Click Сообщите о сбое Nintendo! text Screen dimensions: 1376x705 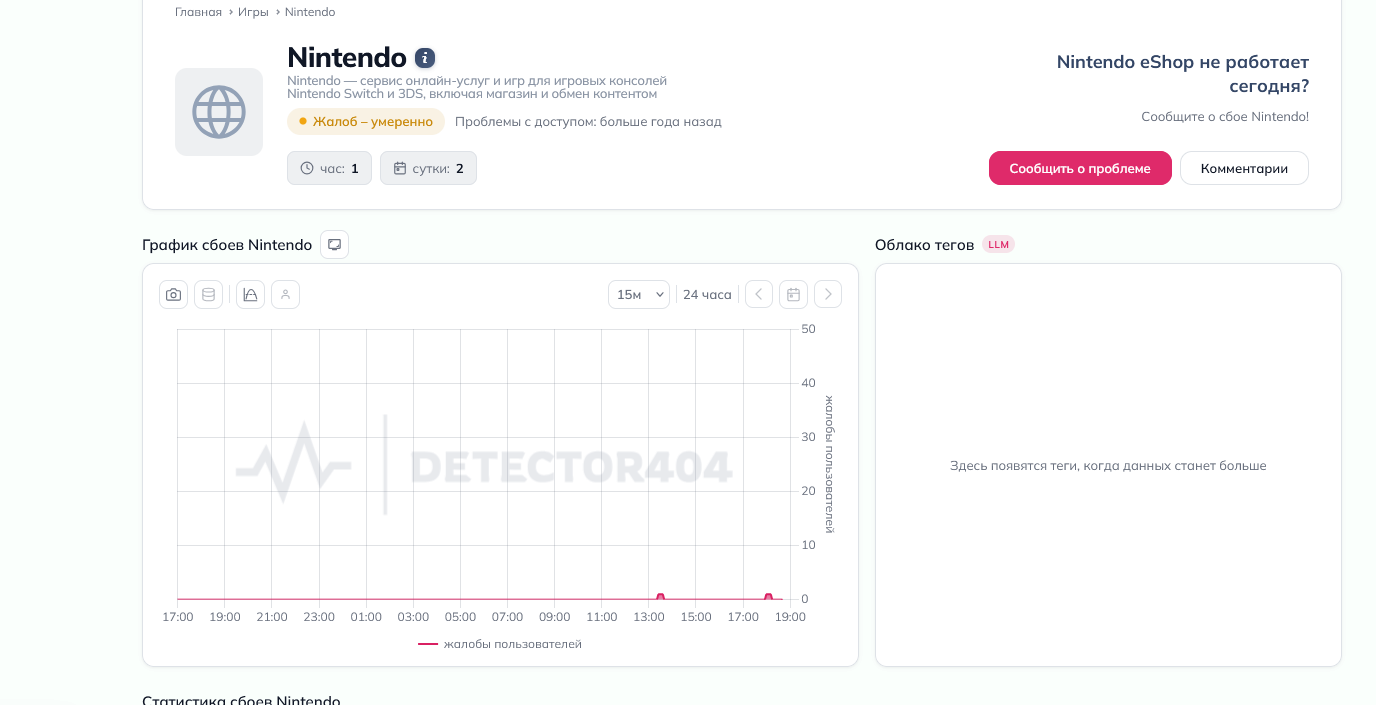coord(1225,117)
